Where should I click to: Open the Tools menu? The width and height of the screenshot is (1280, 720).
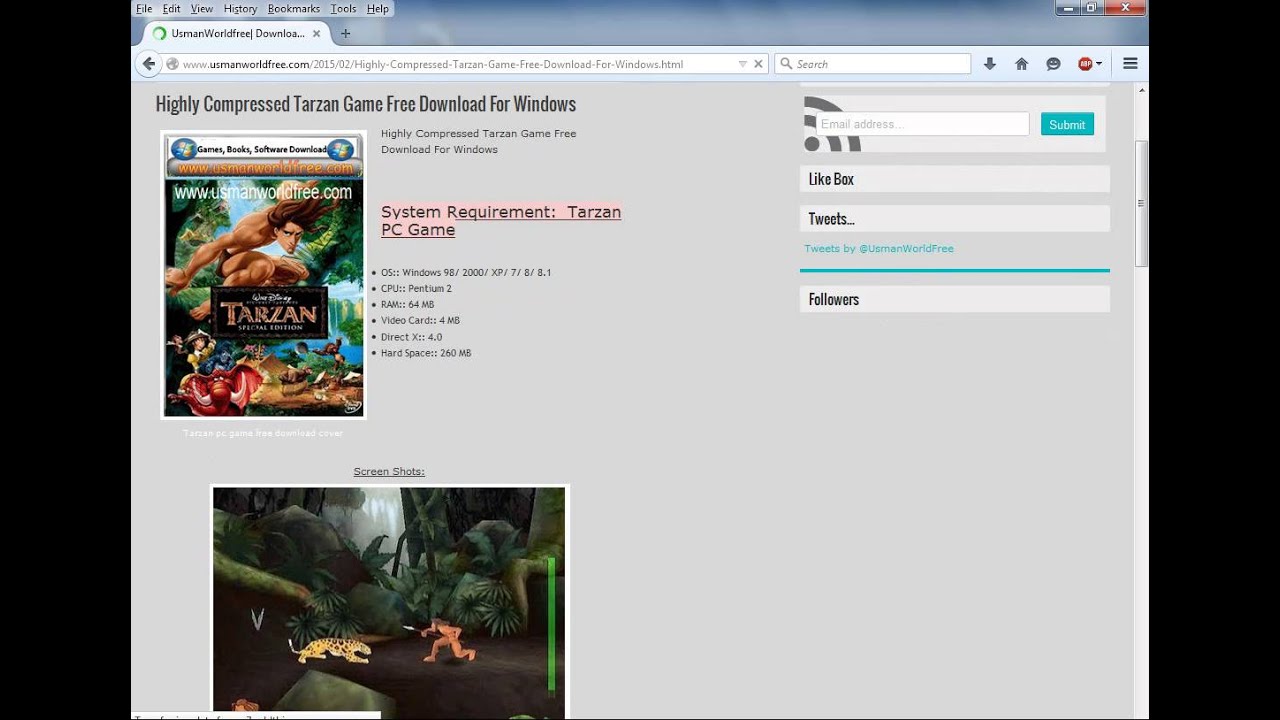343,9
